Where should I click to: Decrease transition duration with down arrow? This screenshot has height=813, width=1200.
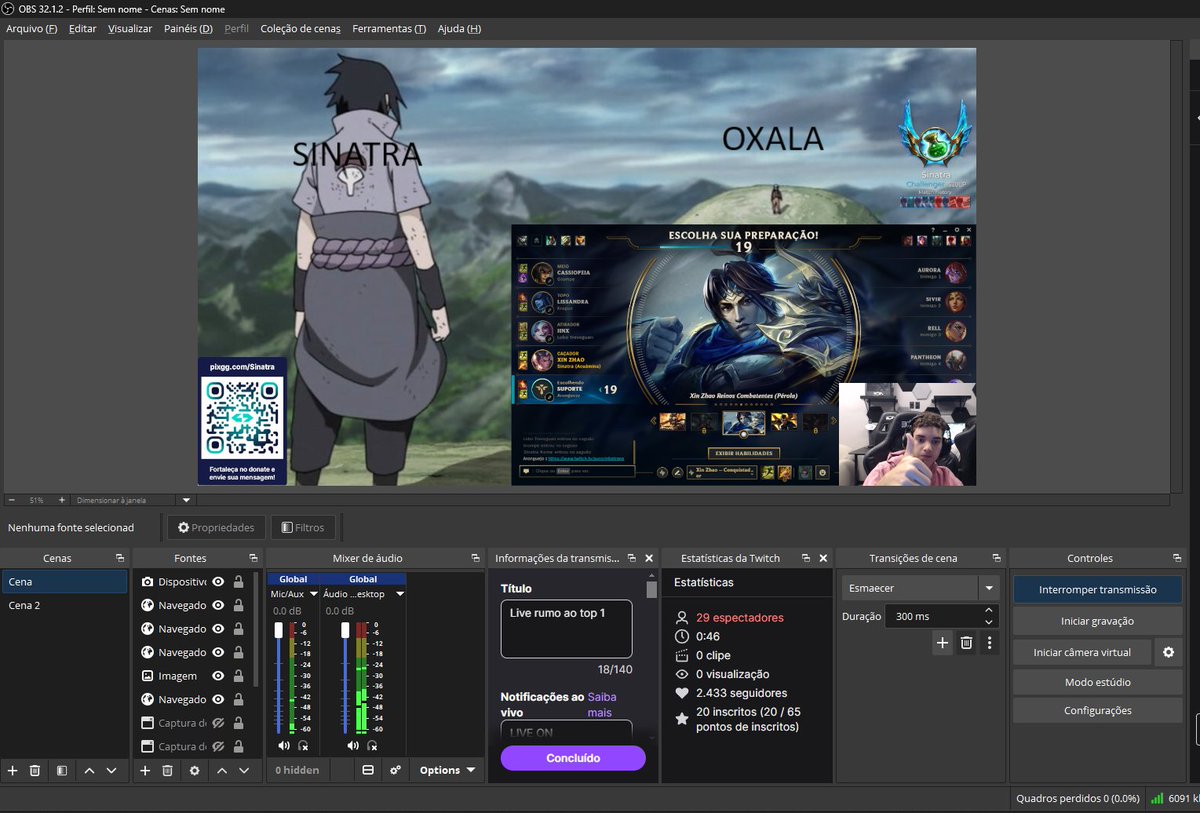(x=989, y=621)
